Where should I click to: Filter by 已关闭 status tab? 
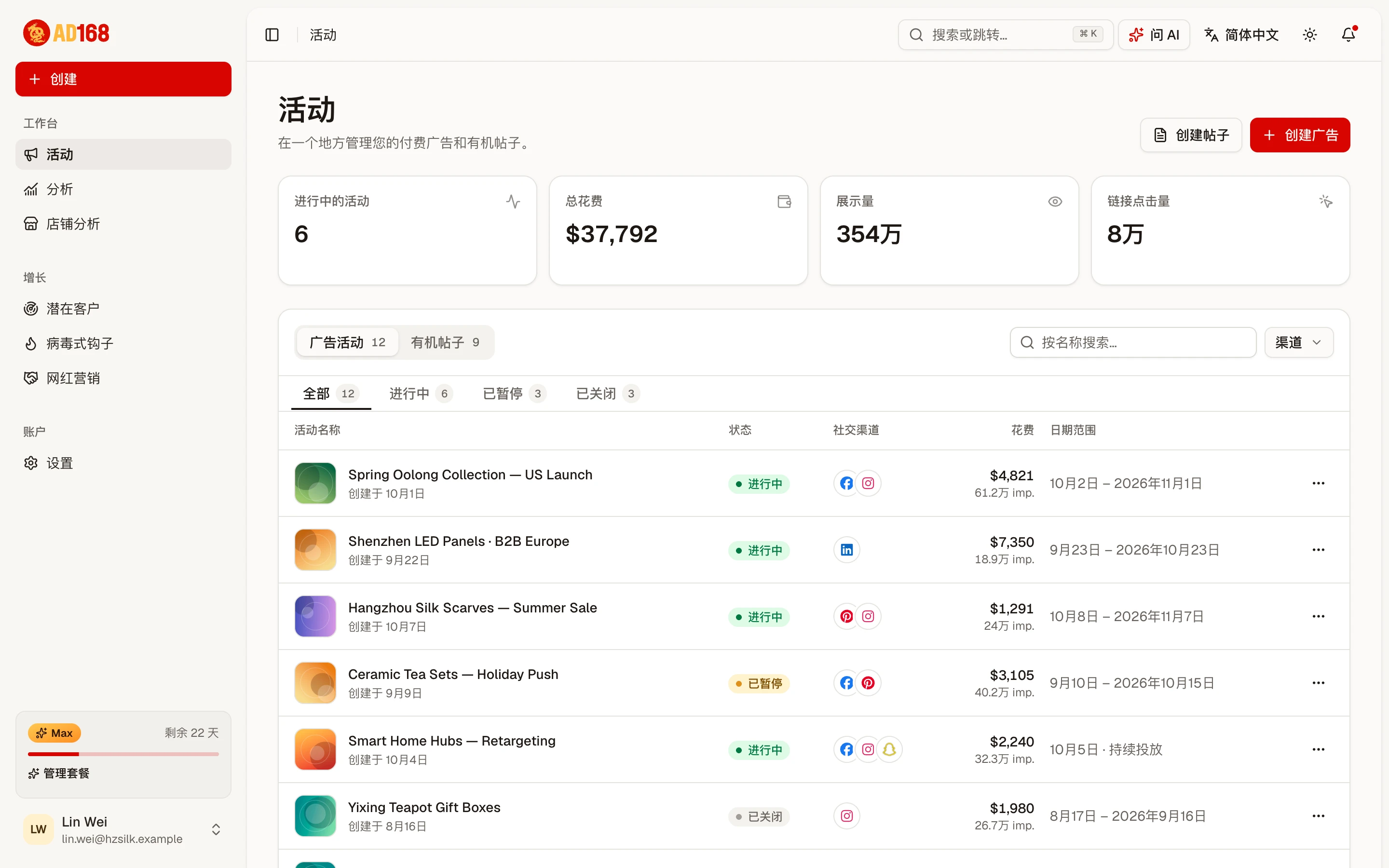(x=608, y=394)
